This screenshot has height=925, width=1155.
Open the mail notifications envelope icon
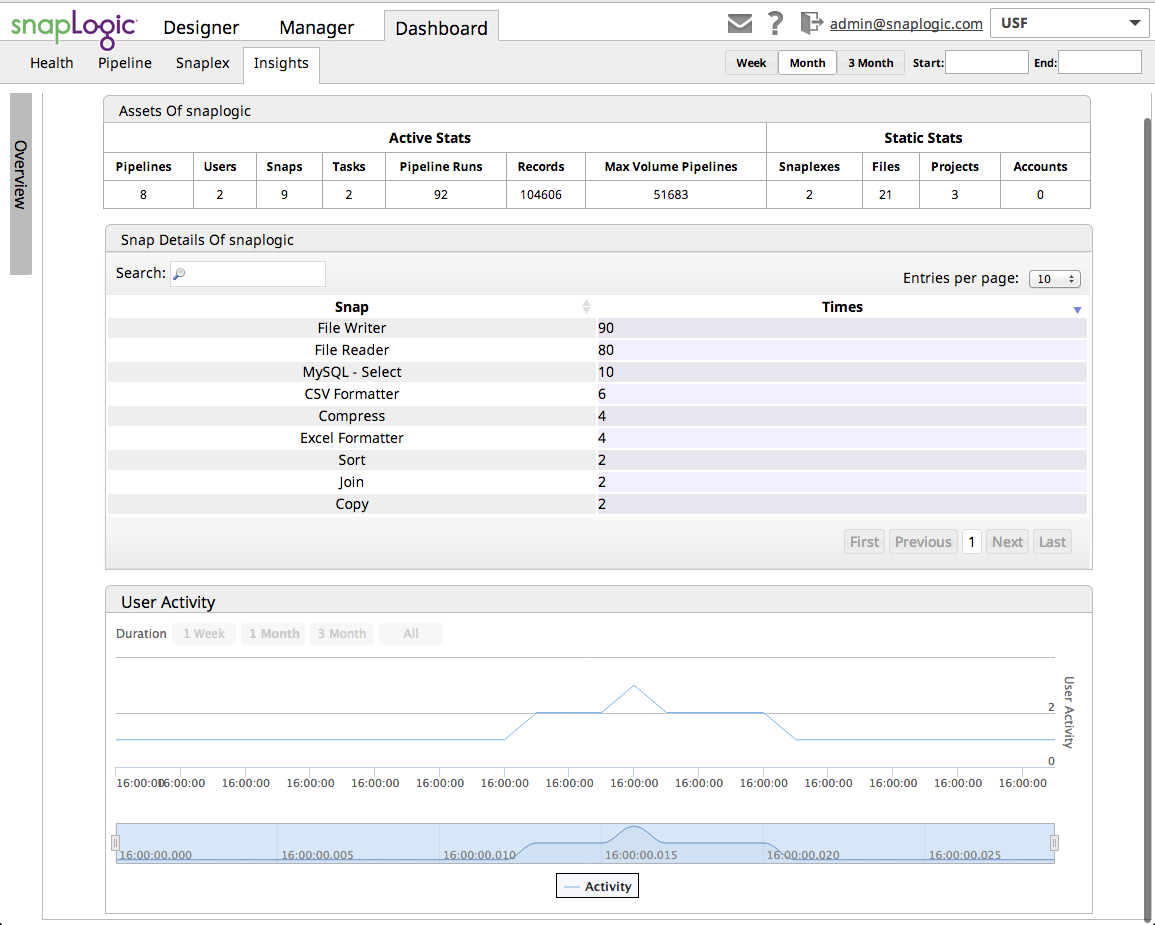coord(740,24)
